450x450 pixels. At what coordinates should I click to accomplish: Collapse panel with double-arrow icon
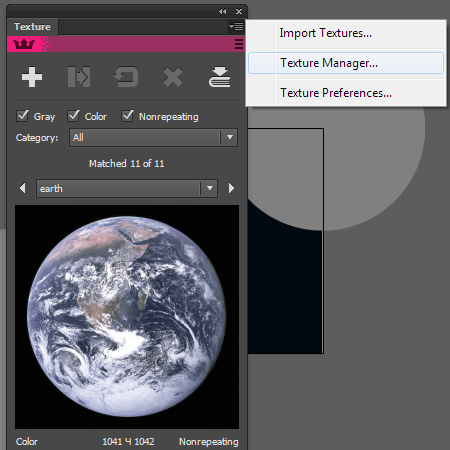(x=222, y=11)
